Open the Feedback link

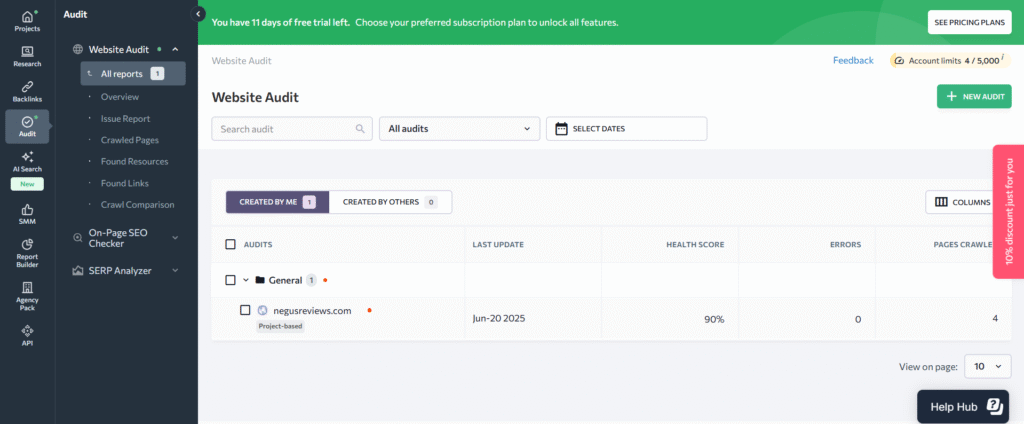click(x=853, y=60)
